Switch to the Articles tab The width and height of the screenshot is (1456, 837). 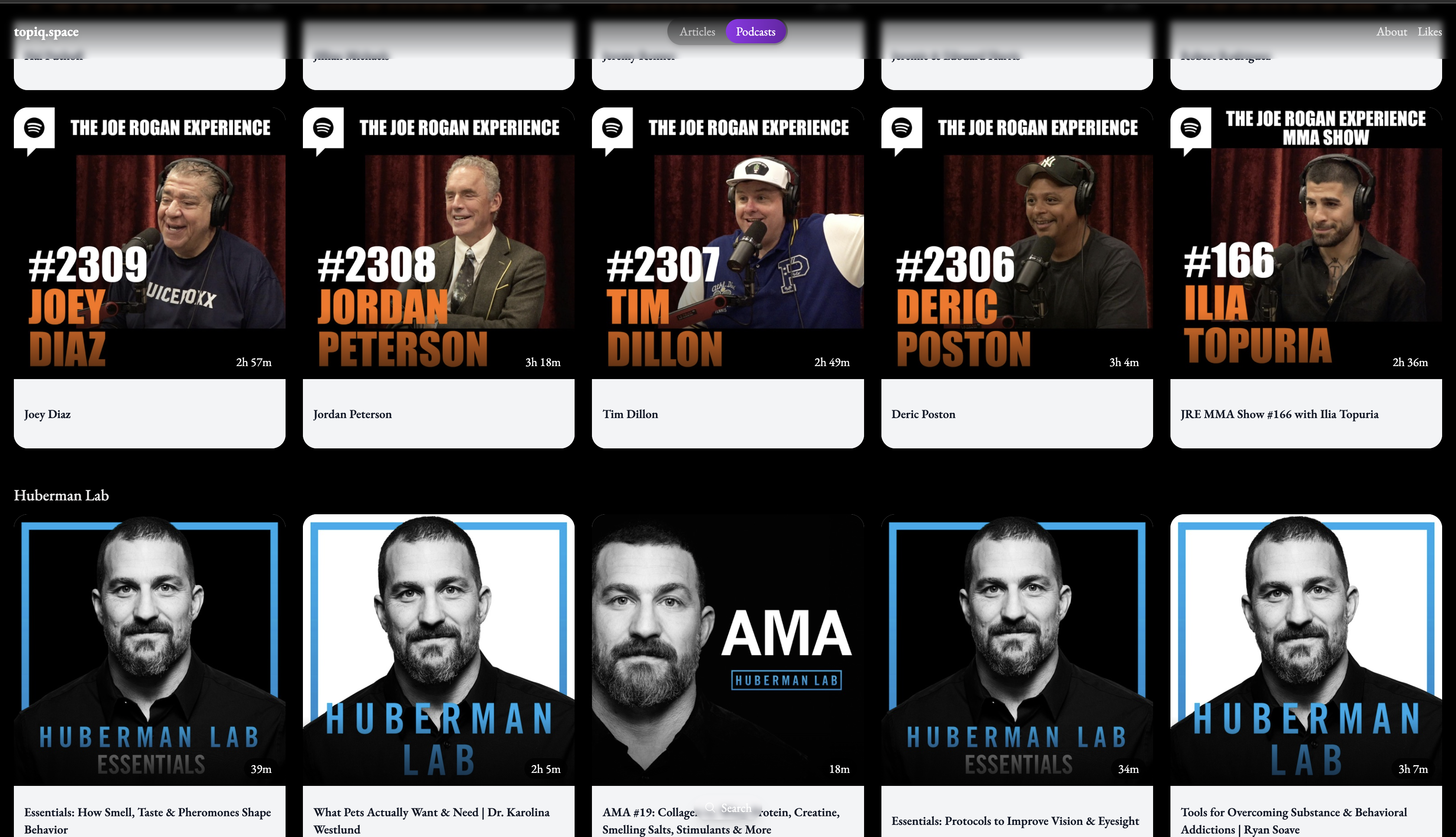tap(697, 32)
